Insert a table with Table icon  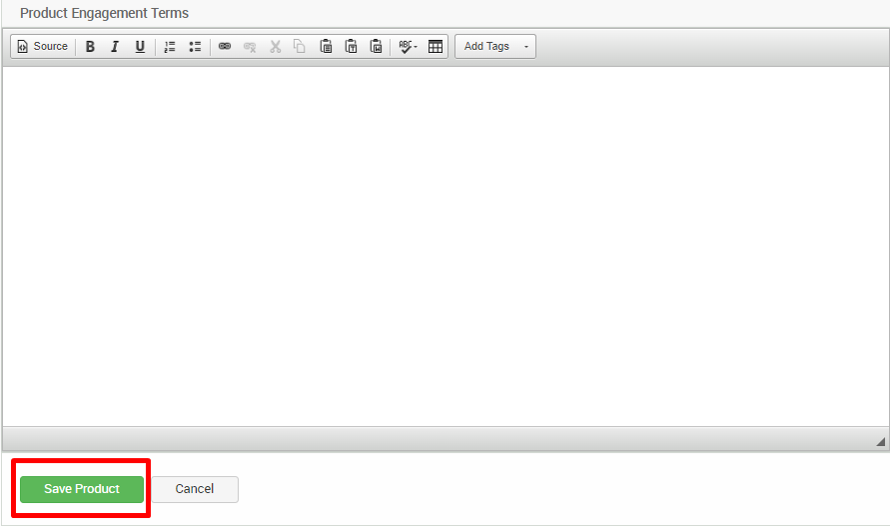[435, 47]
